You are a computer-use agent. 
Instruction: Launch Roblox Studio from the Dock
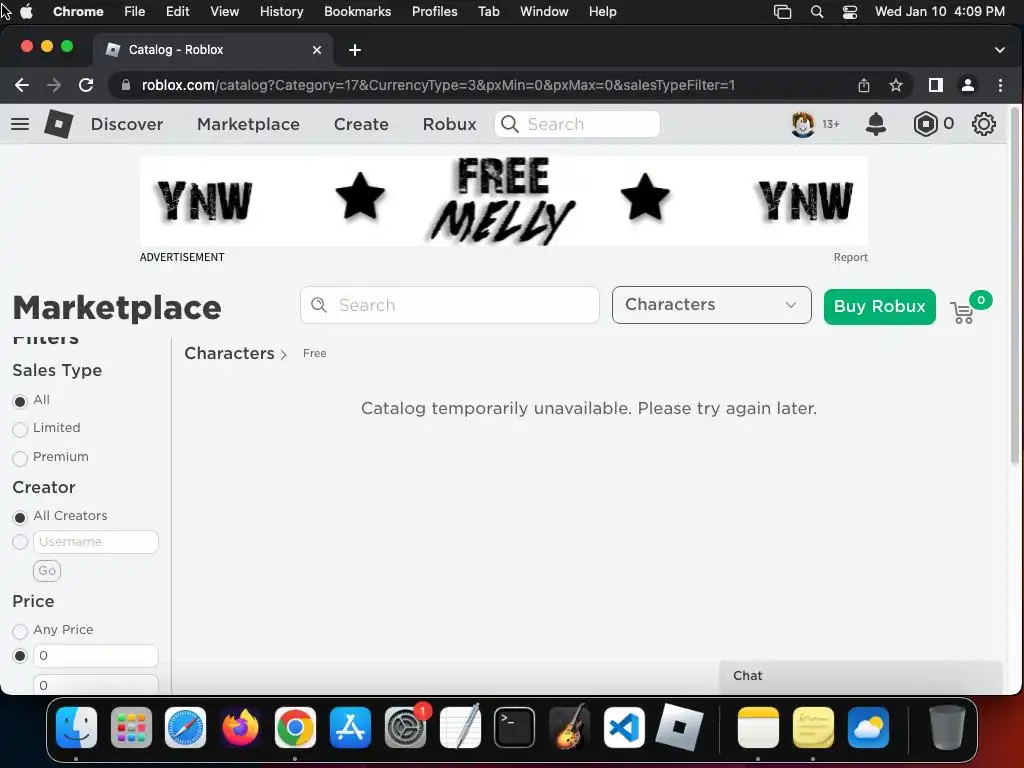[679, 728]
